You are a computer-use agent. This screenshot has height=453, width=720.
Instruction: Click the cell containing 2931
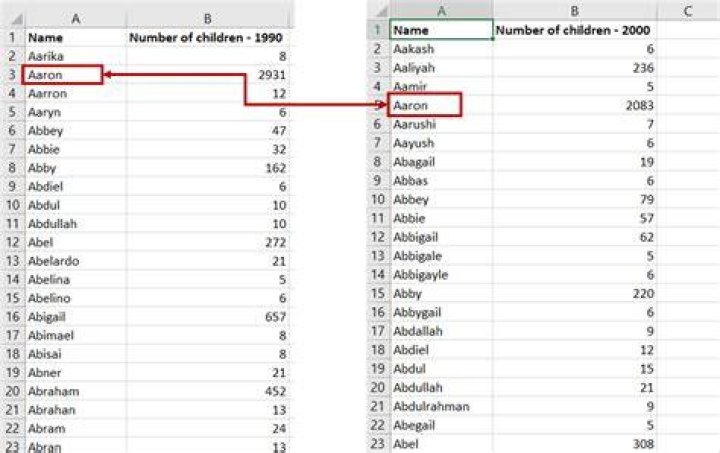[207, 74]
